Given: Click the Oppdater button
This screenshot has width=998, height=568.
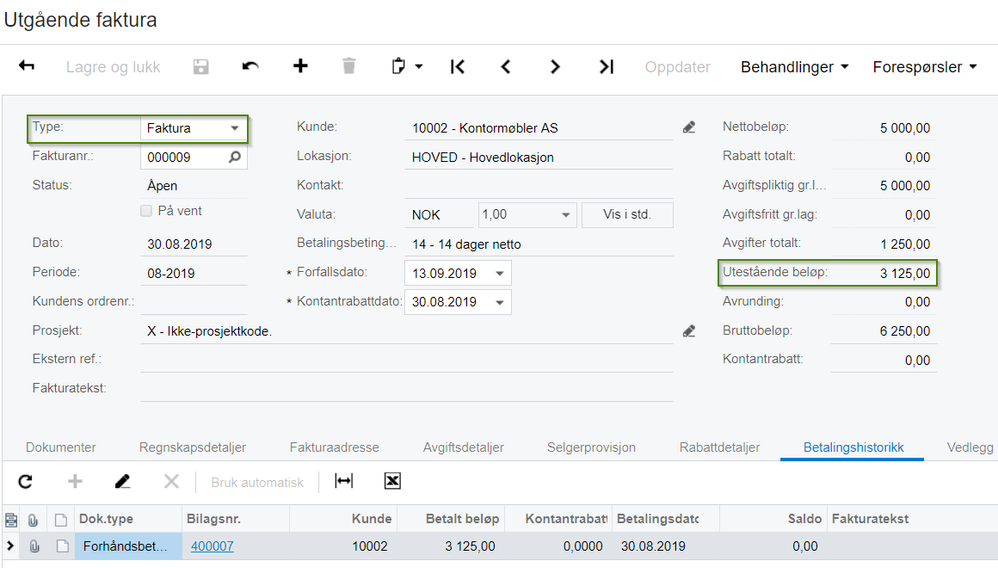Looking at the screenshot, I should click(677, 67).
